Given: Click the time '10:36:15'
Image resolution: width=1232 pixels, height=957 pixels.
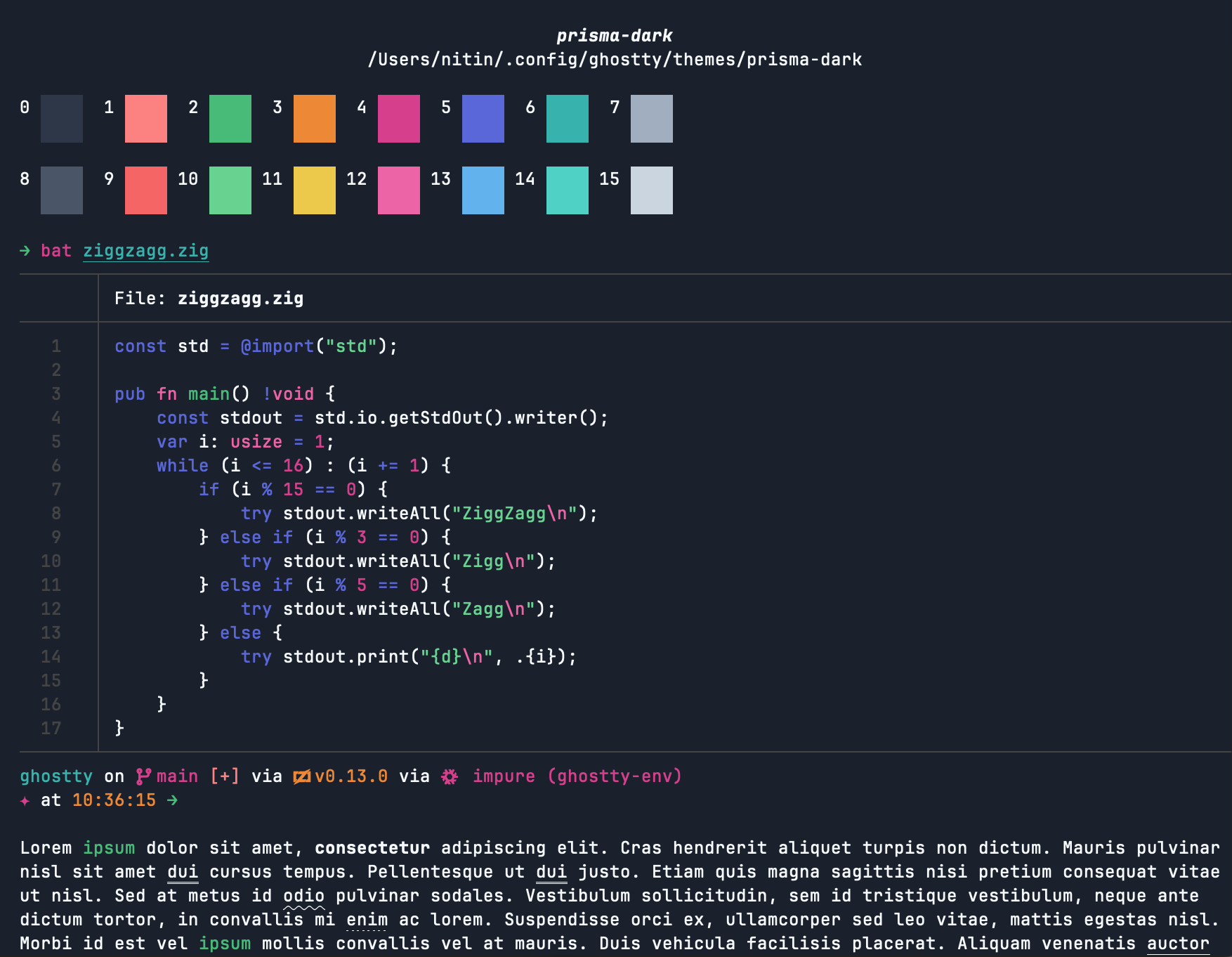Looking at the screenshot, I should pyautogui.click(x=114, y=800).
